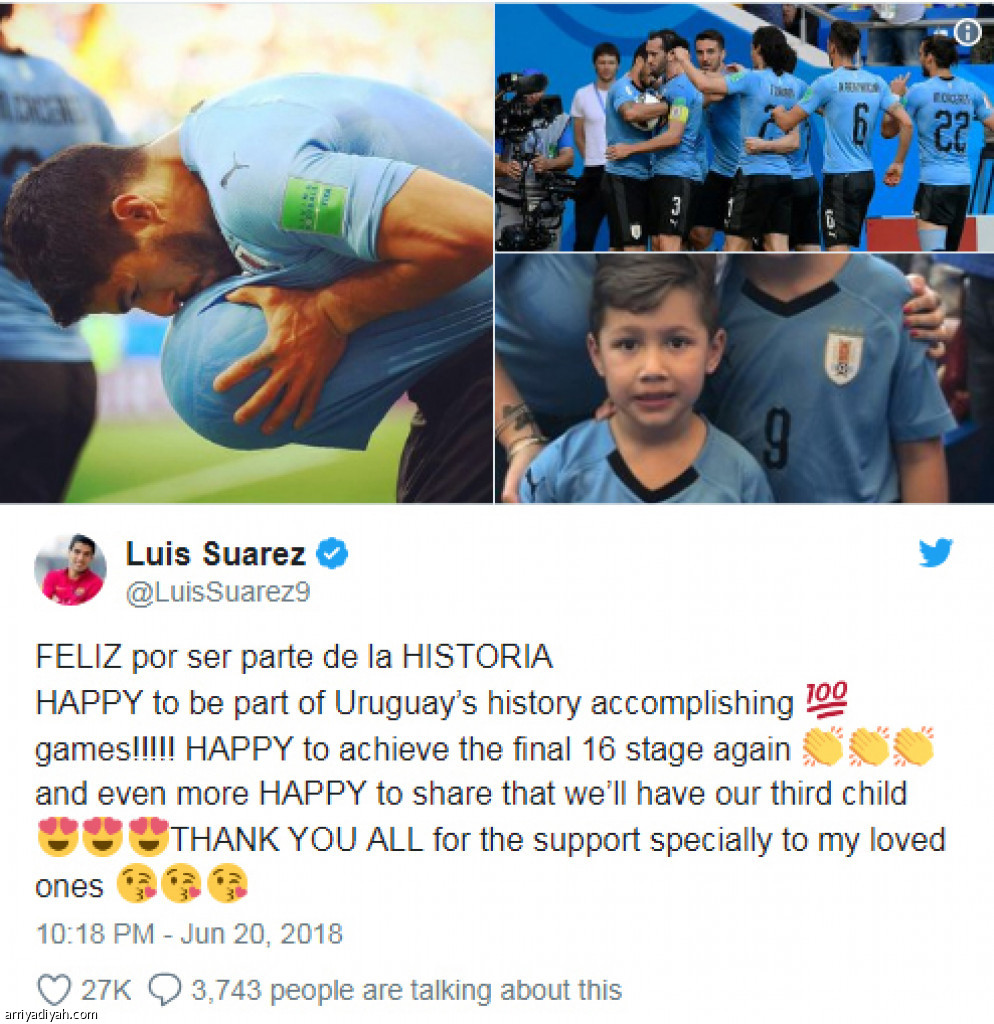Open Luis Suarez profile avatar
The height and width of the screenshot is (1024, 994).
tap(71, 569)
